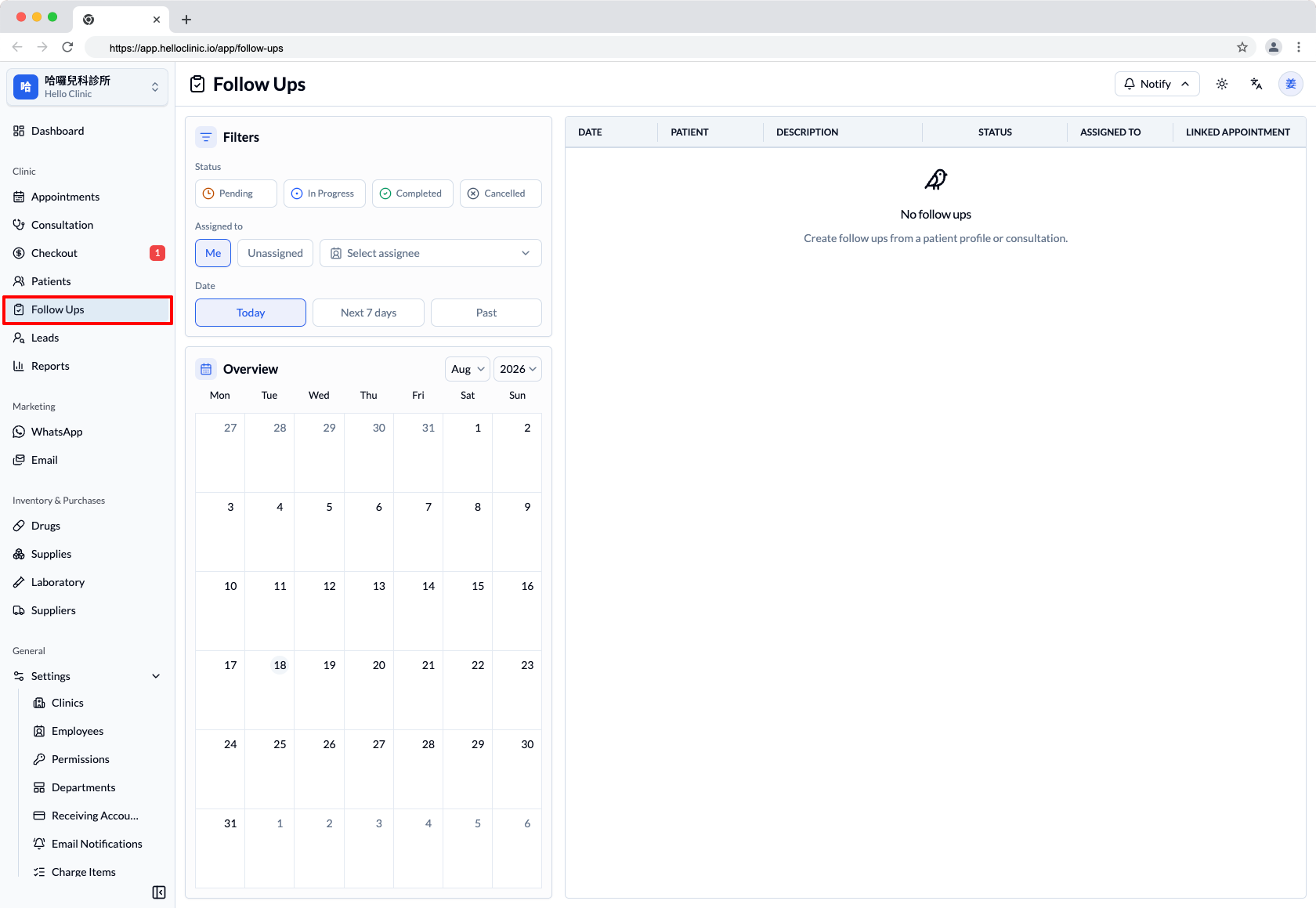1316x908 pixels.
Task: Open Charge Items settings
Action: coord(97,872)
